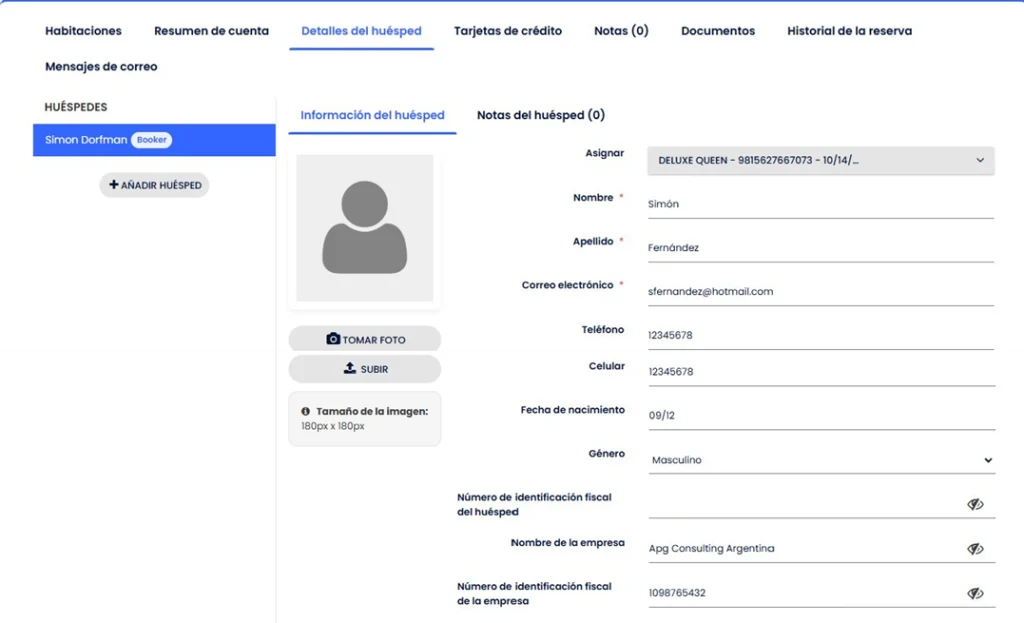Screen dimensions: 1024x623
Task: Select guest Simon Dorfman in the list
Action: pyautogui.click(x=87, y=140)
